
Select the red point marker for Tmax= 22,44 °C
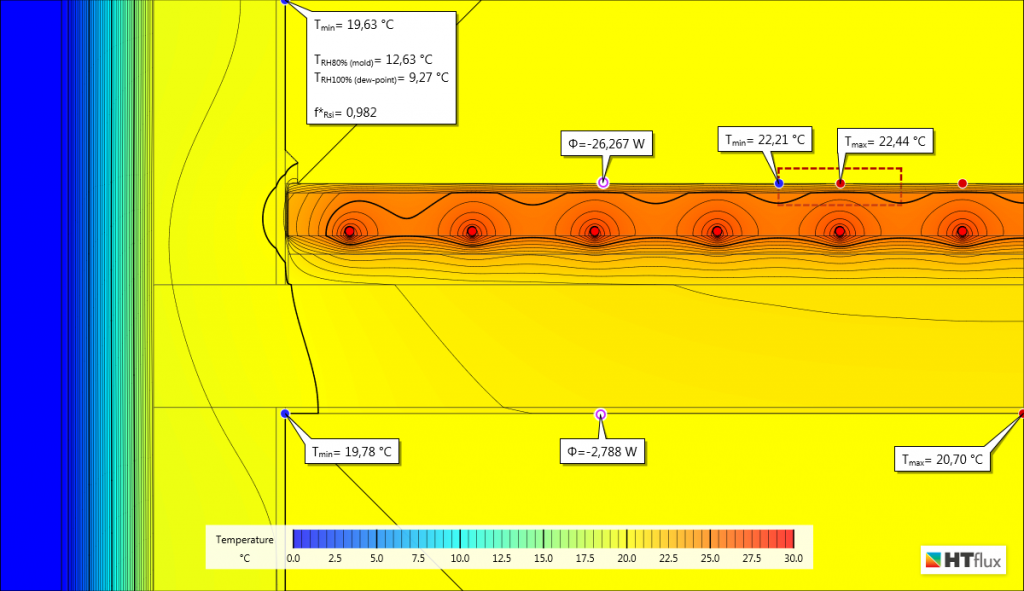coord(840,182)
